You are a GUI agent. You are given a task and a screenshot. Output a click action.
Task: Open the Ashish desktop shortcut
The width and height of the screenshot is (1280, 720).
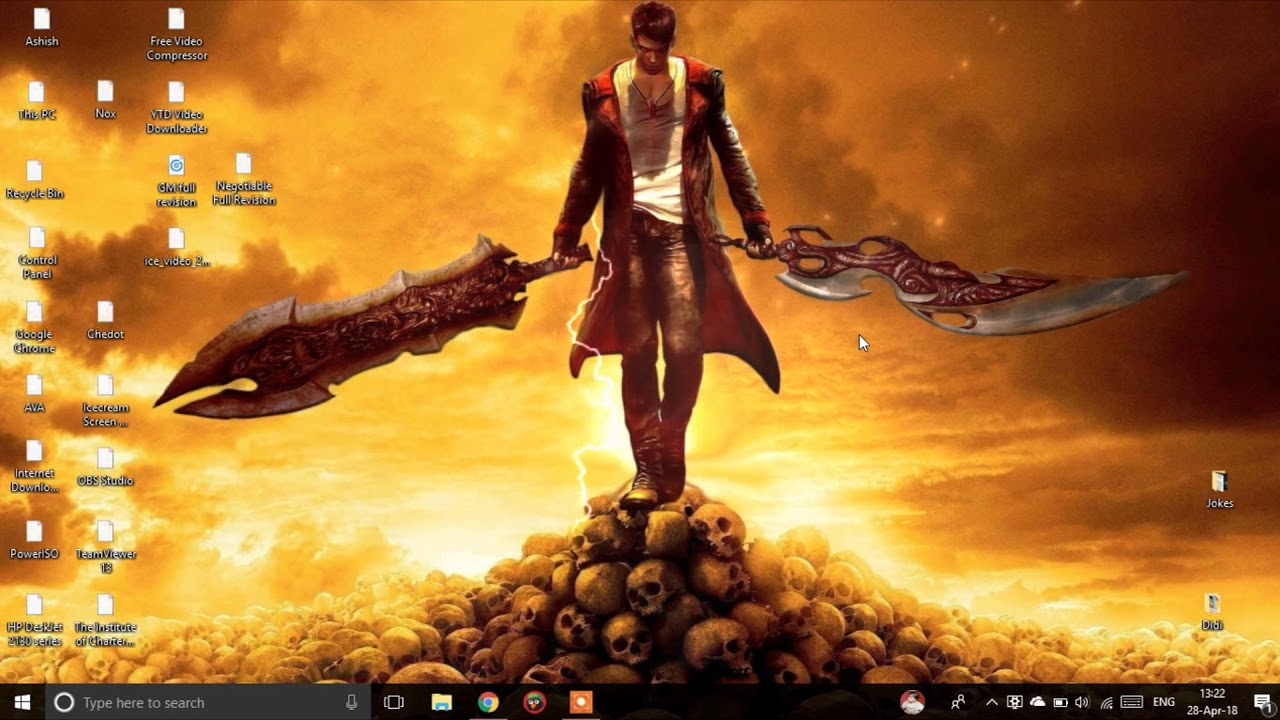[x=42, y=27]
